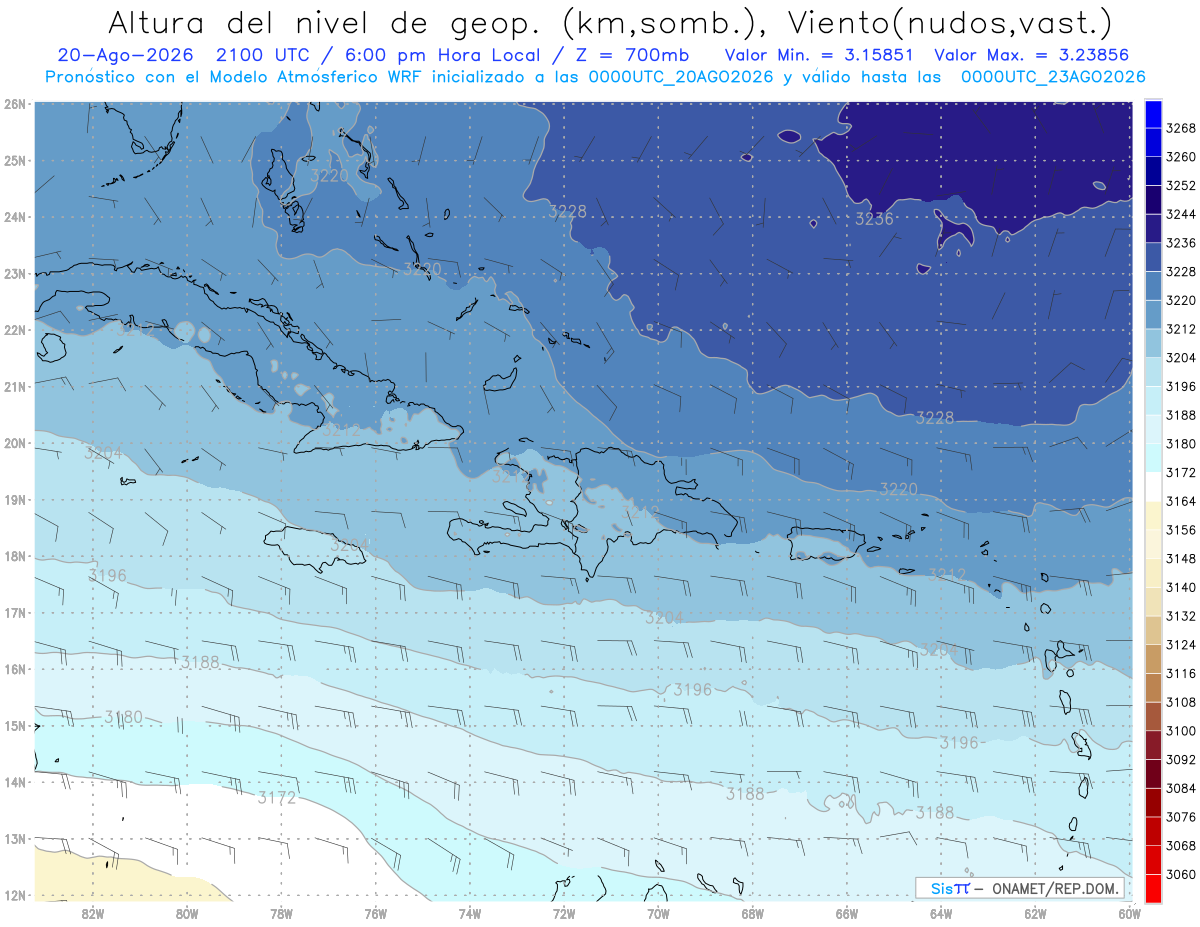The image size is (1200, 927).
Task: Click the 3068 colorbar scale value
Action: coord(1181,846)
